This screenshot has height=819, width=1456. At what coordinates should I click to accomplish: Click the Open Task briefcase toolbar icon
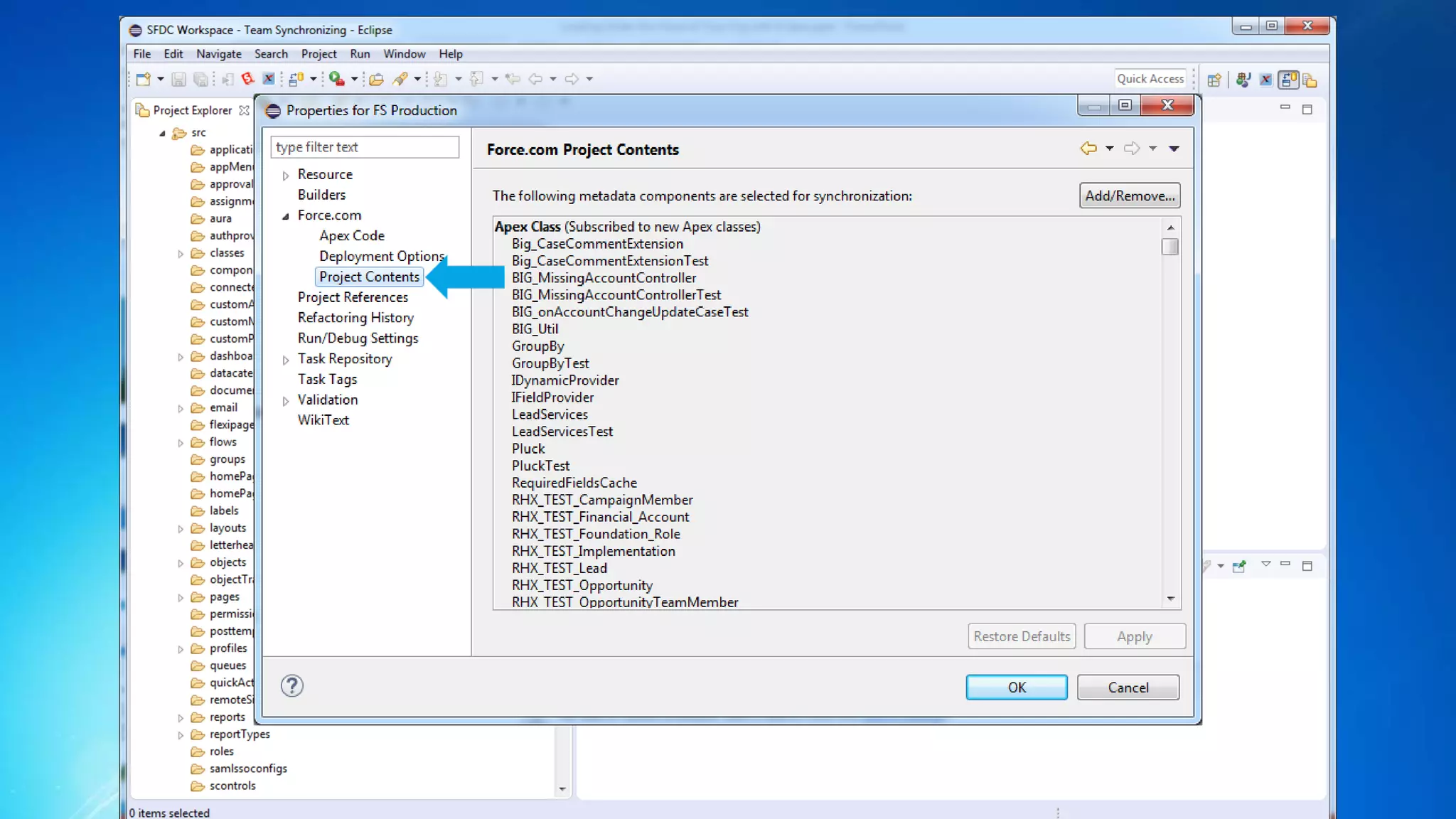pyautogui.click(x=376, y=79)
